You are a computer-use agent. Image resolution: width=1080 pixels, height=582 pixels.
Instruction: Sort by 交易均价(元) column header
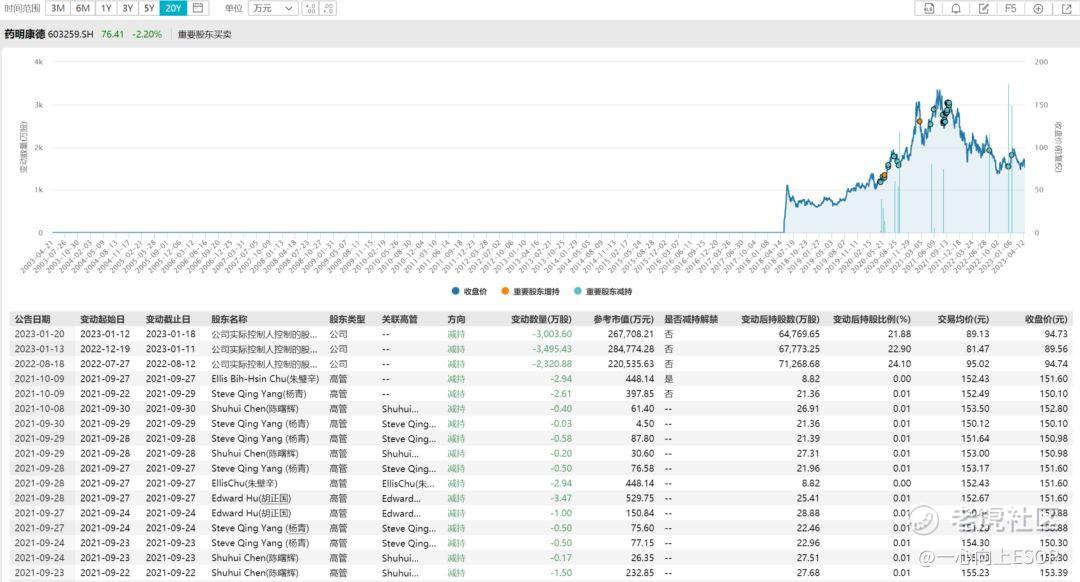pyautogui.click(x=963, y=320)
